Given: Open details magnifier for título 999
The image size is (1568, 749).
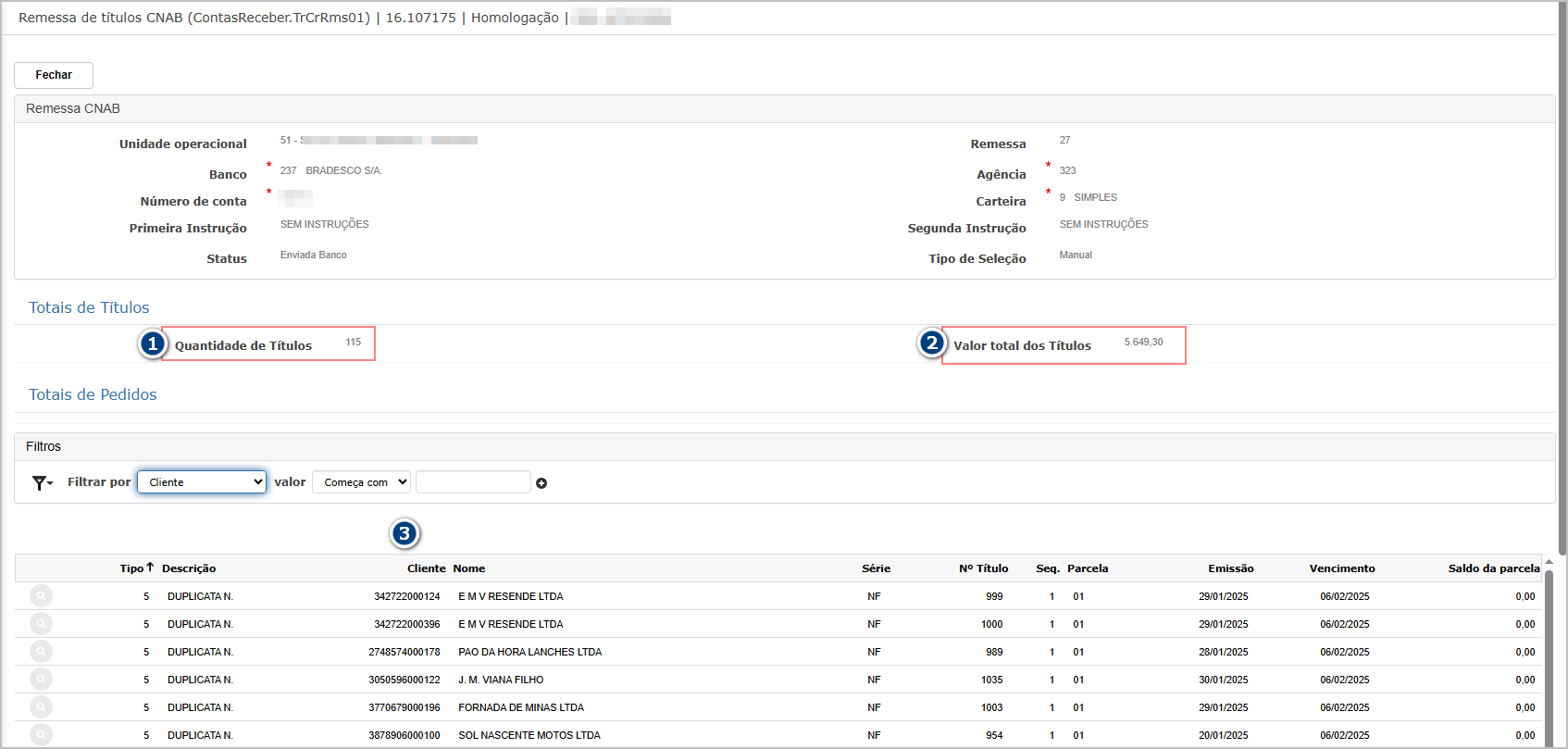Looking at the screenshot, I should coord(41,596).
